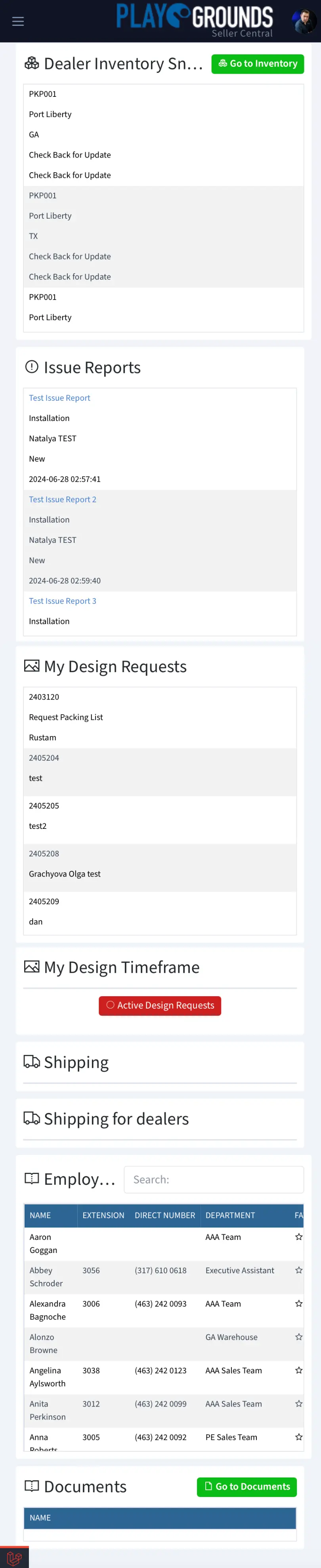Sort employees by Extension column header
This screenshot has width=321, height=1568.
pyautogui.click(x=103, y=1216)
